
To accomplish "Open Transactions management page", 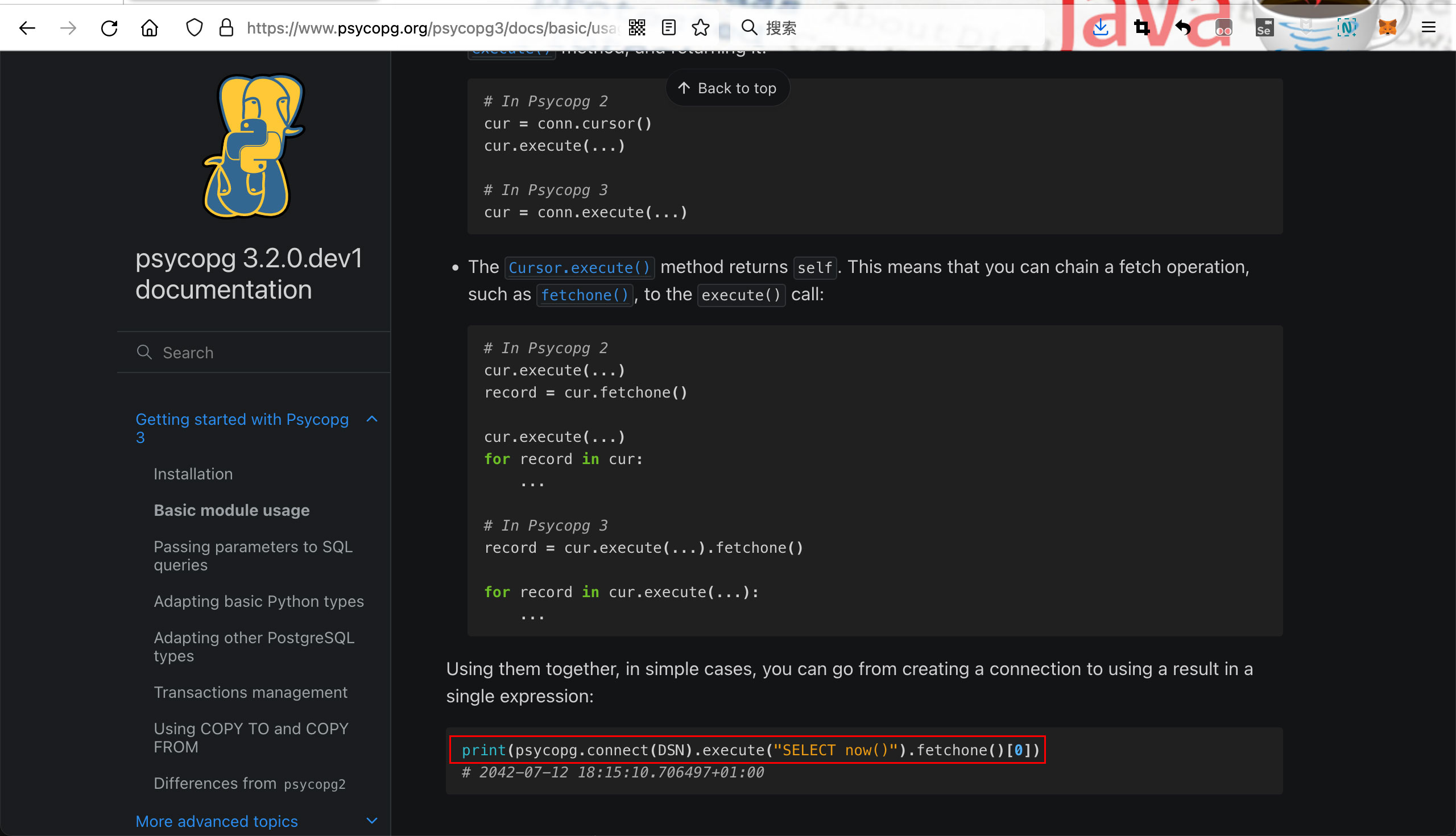I will click(250, 693).
